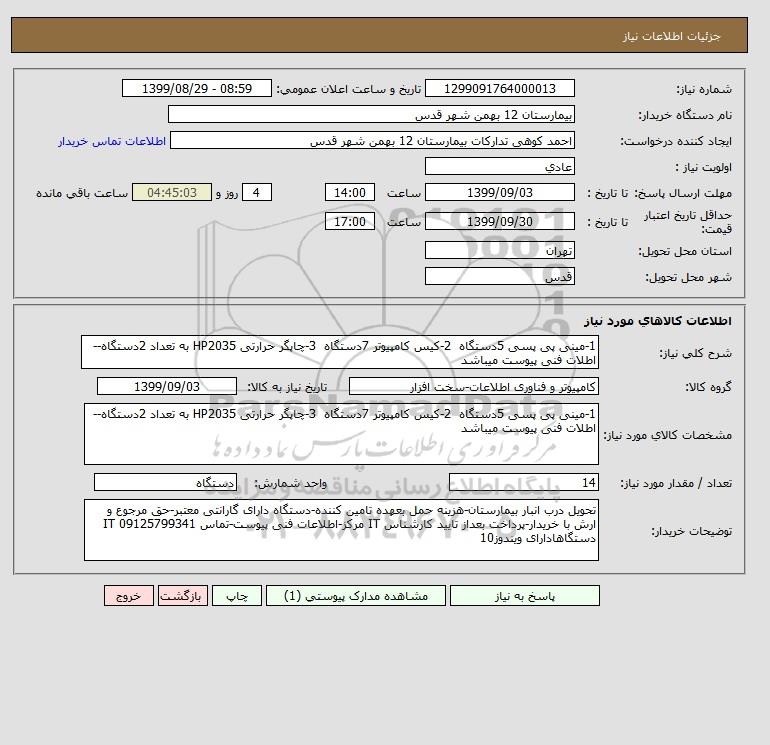The width and height of the screenshot is (770, 745).
Task: Click the اطلاعات کالاهای مورد نیاز section heading
Action: (658, 321)
